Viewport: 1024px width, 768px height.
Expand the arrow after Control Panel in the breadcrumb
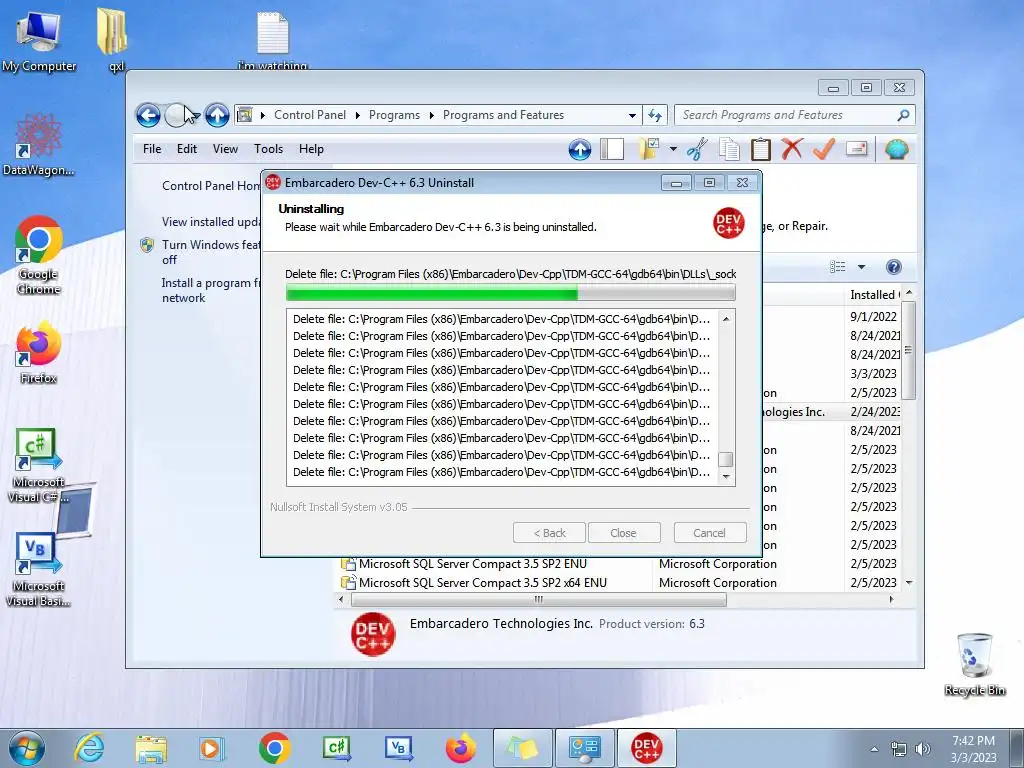[x=357, y=116]
